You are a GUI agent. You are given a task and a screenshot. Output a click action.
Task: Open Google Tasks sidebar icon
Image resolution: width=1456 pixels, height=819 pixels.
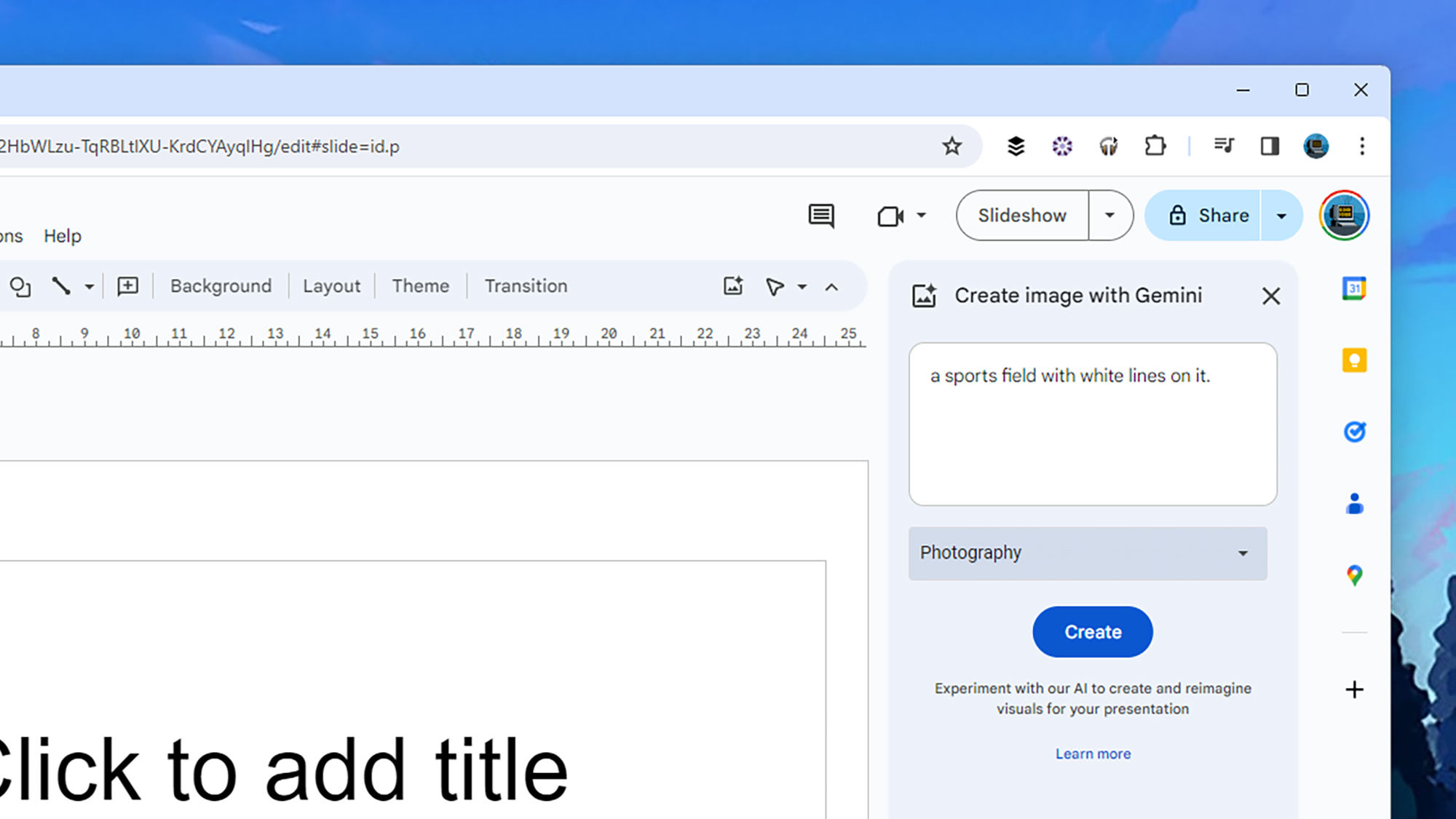coord(1354,432)
